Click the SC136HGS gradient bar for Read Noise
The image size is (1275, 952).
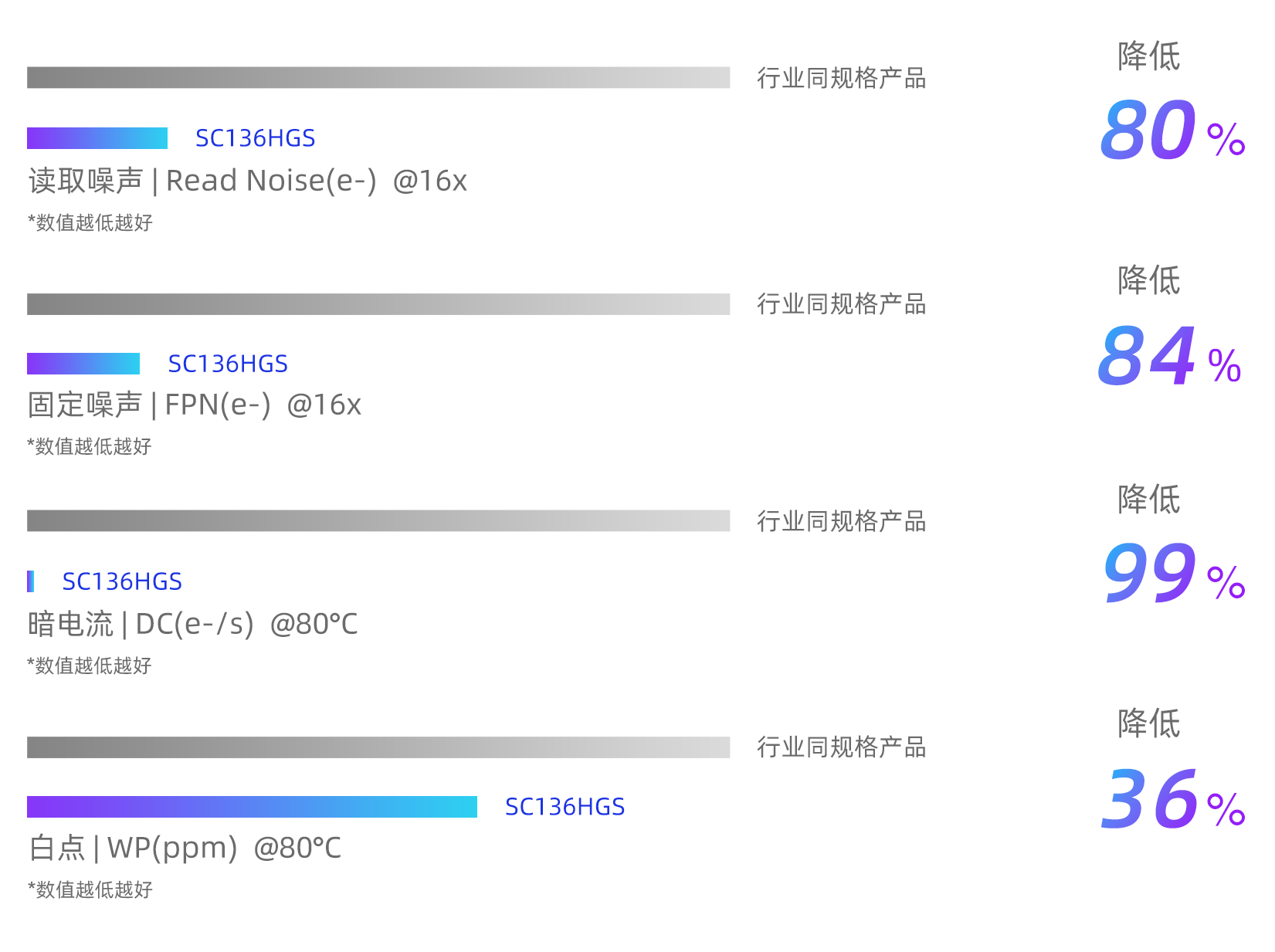pos(97,138)
